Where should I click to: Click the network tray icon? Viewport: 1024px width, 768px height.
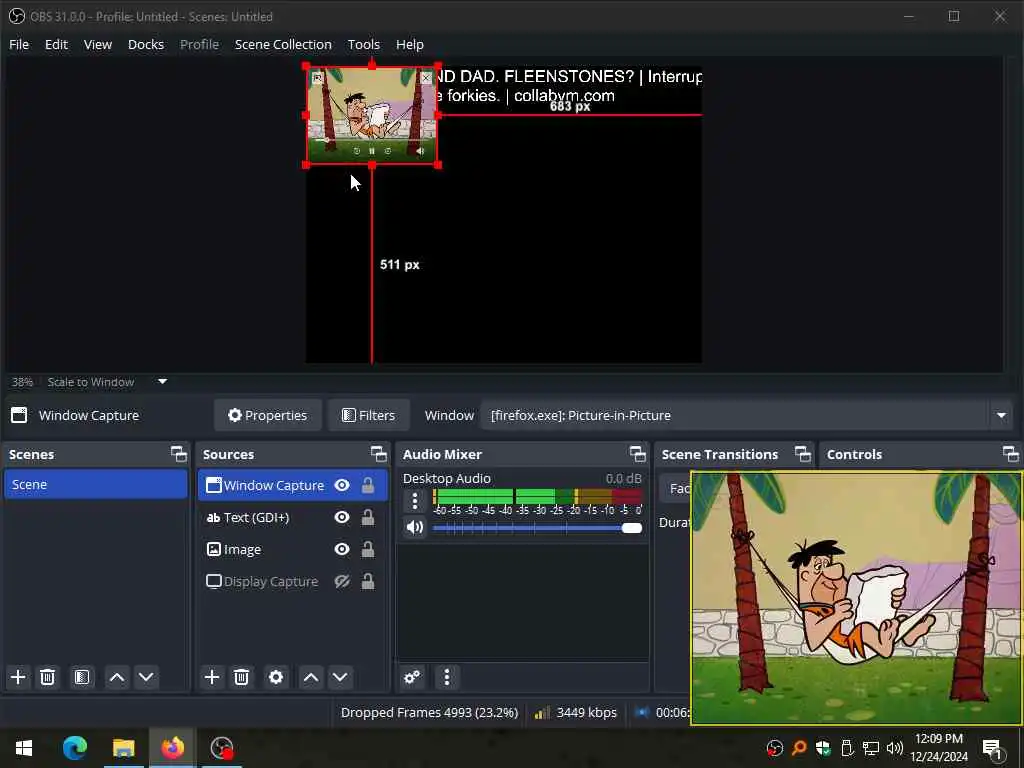[x=871, y=748]
